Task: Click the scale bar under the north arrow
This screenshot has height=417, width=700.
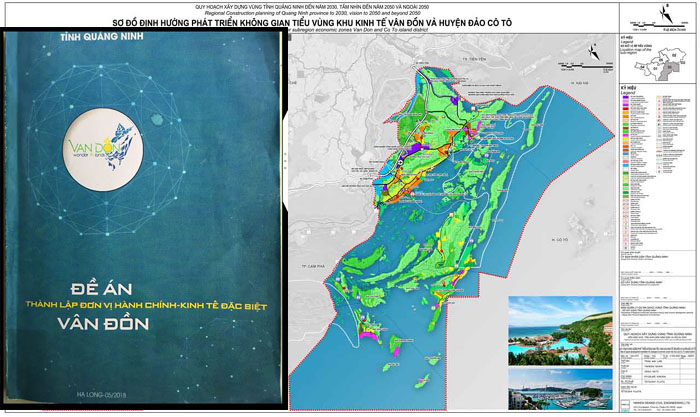Action: click(x=657, y=27)
